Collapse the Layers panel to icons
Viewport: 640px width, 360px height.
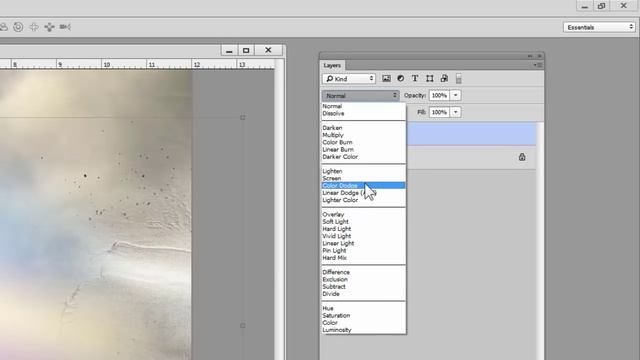530,56
